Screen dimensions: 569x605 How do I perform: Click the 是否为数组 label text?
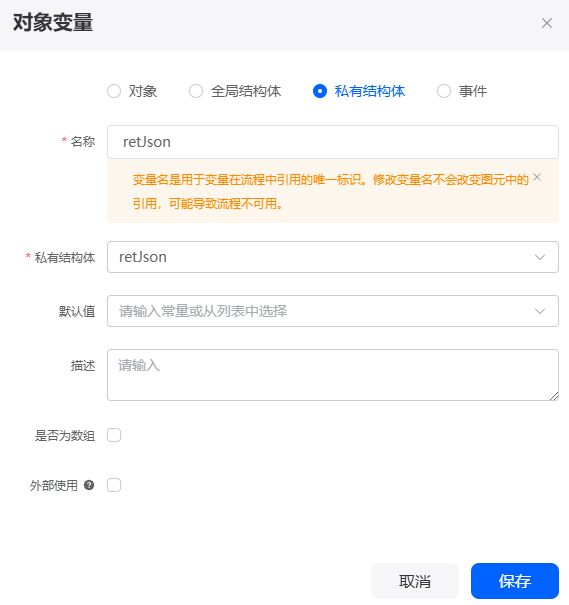(65, 436)
